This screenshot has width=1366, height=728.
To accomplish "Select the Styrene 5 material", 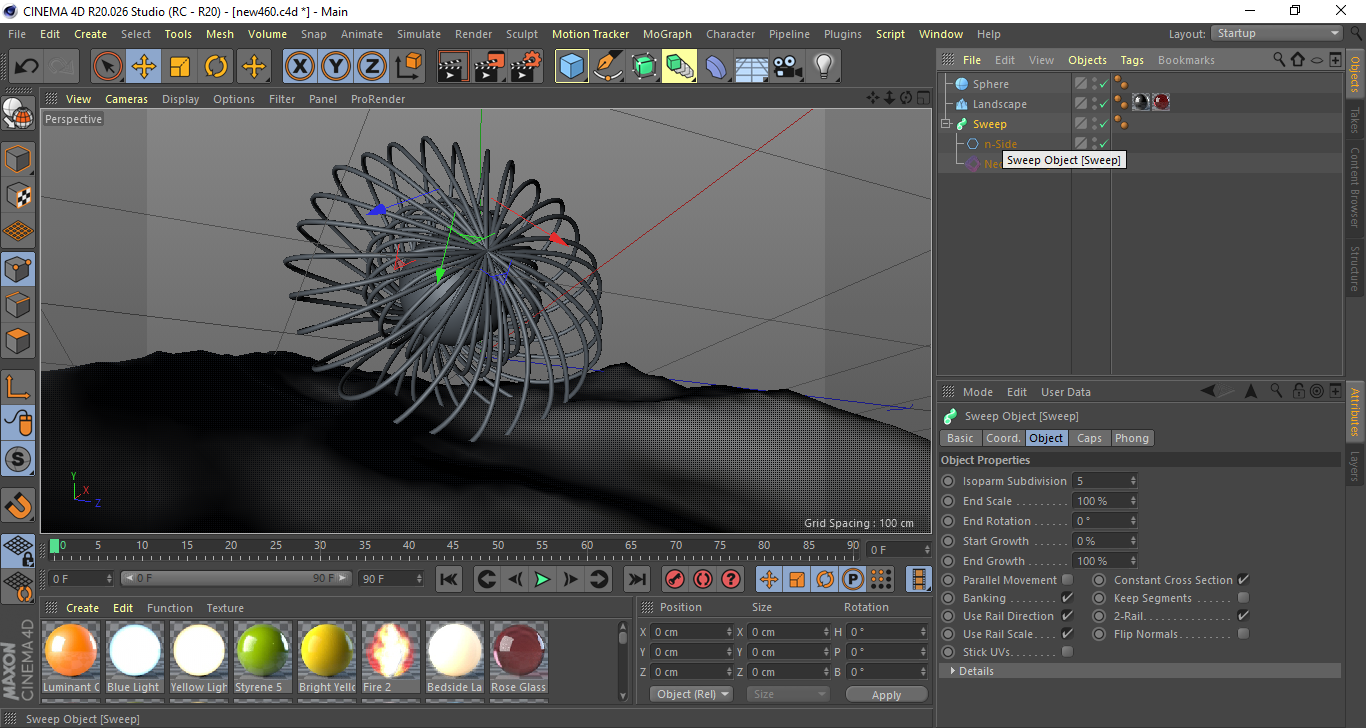I will point(262,657).
